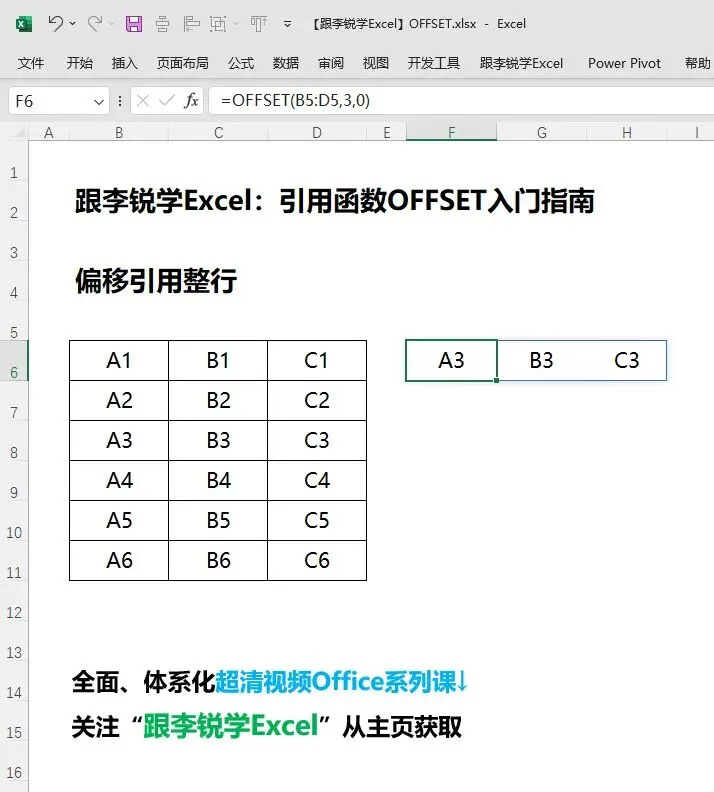Click the align center objects icon

(162, 24)
